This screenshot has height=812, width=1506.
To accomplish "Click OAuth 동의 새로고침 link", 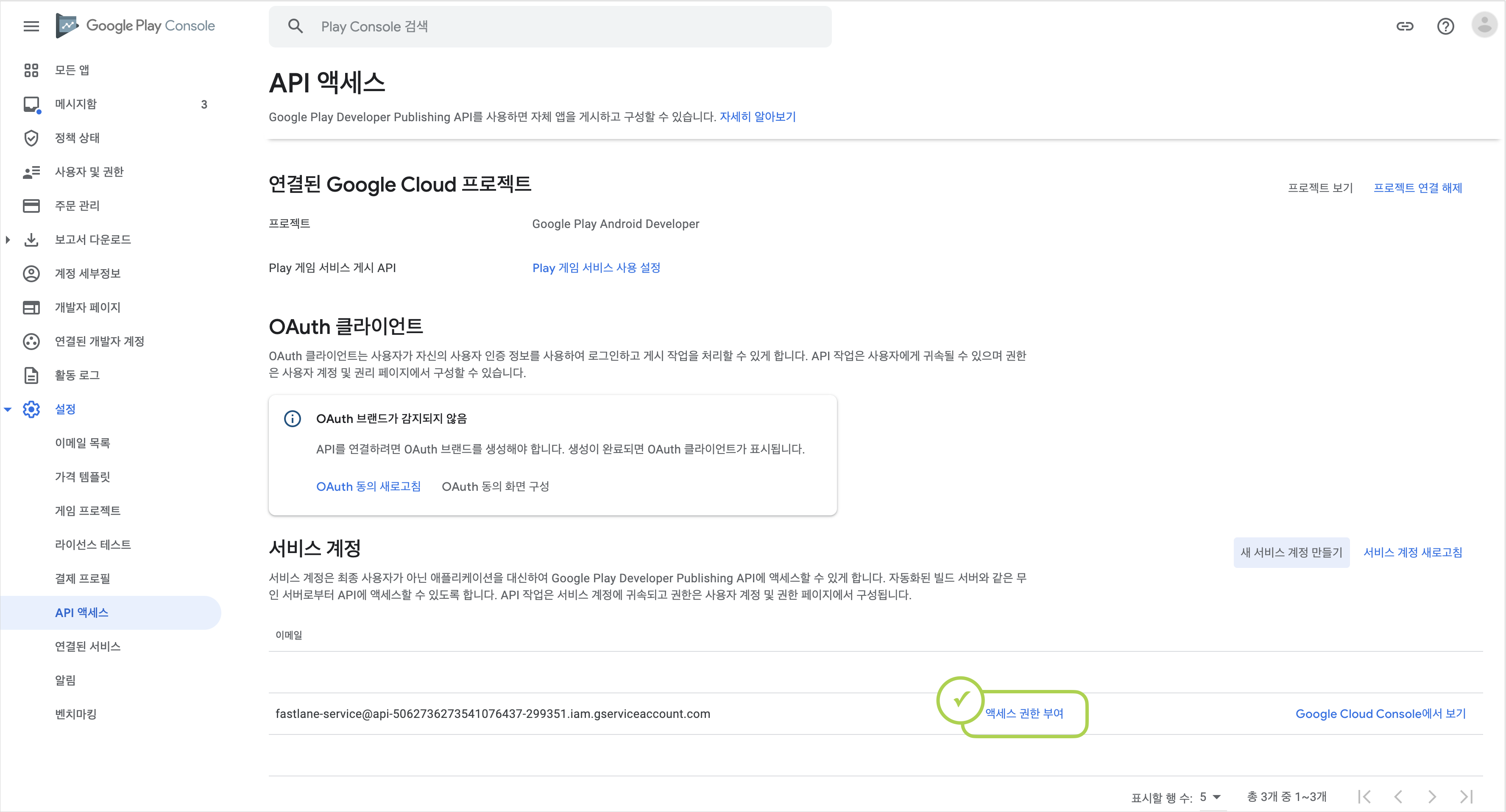I will (x=368, y=486).
